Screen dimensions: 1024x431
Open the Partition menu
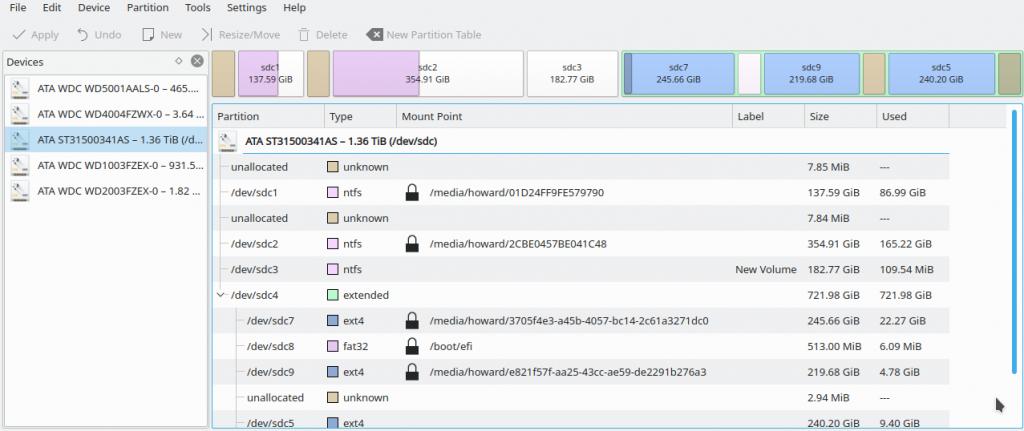coord(147,8)
